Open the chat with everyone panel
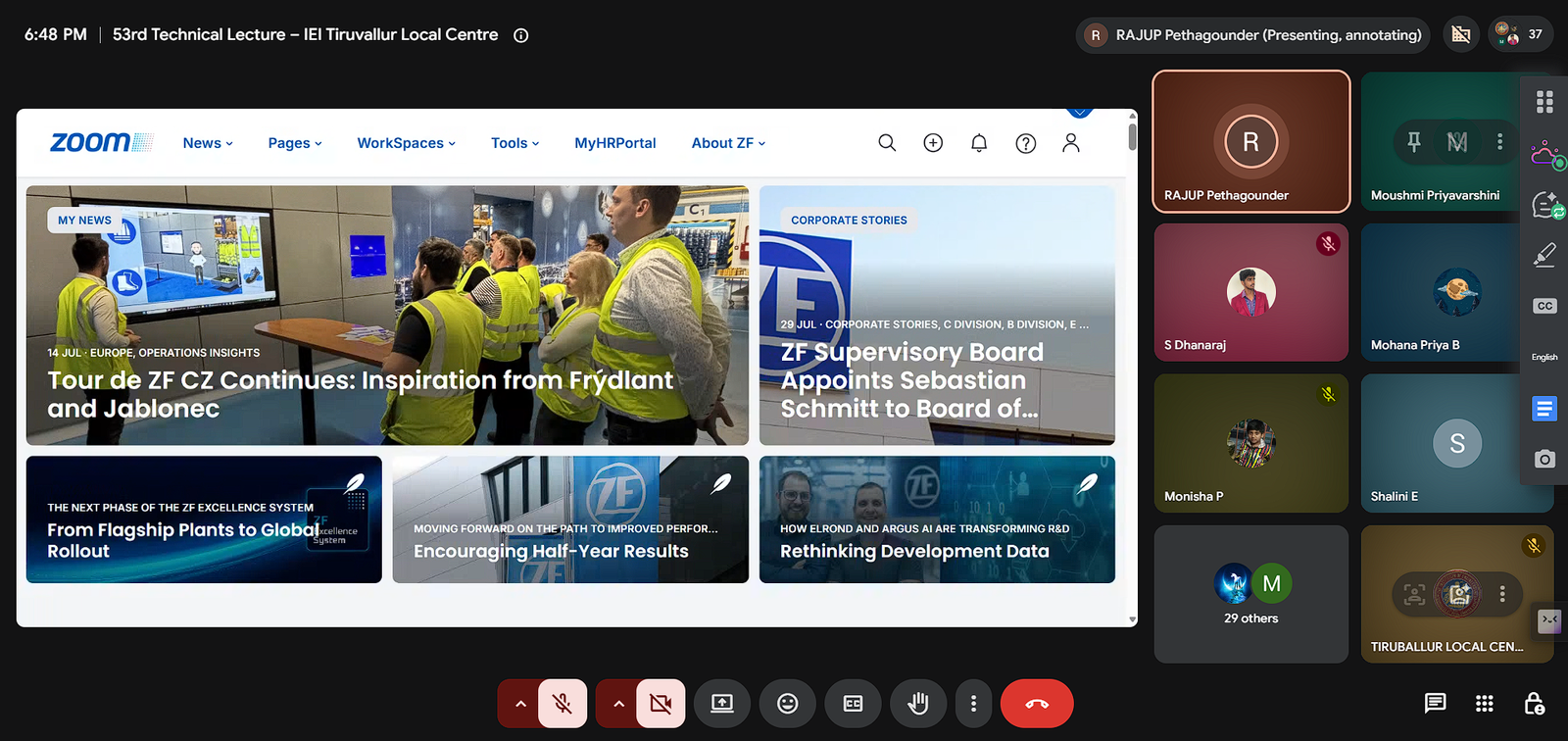 pyautogui.click(x=1436, y=703)
